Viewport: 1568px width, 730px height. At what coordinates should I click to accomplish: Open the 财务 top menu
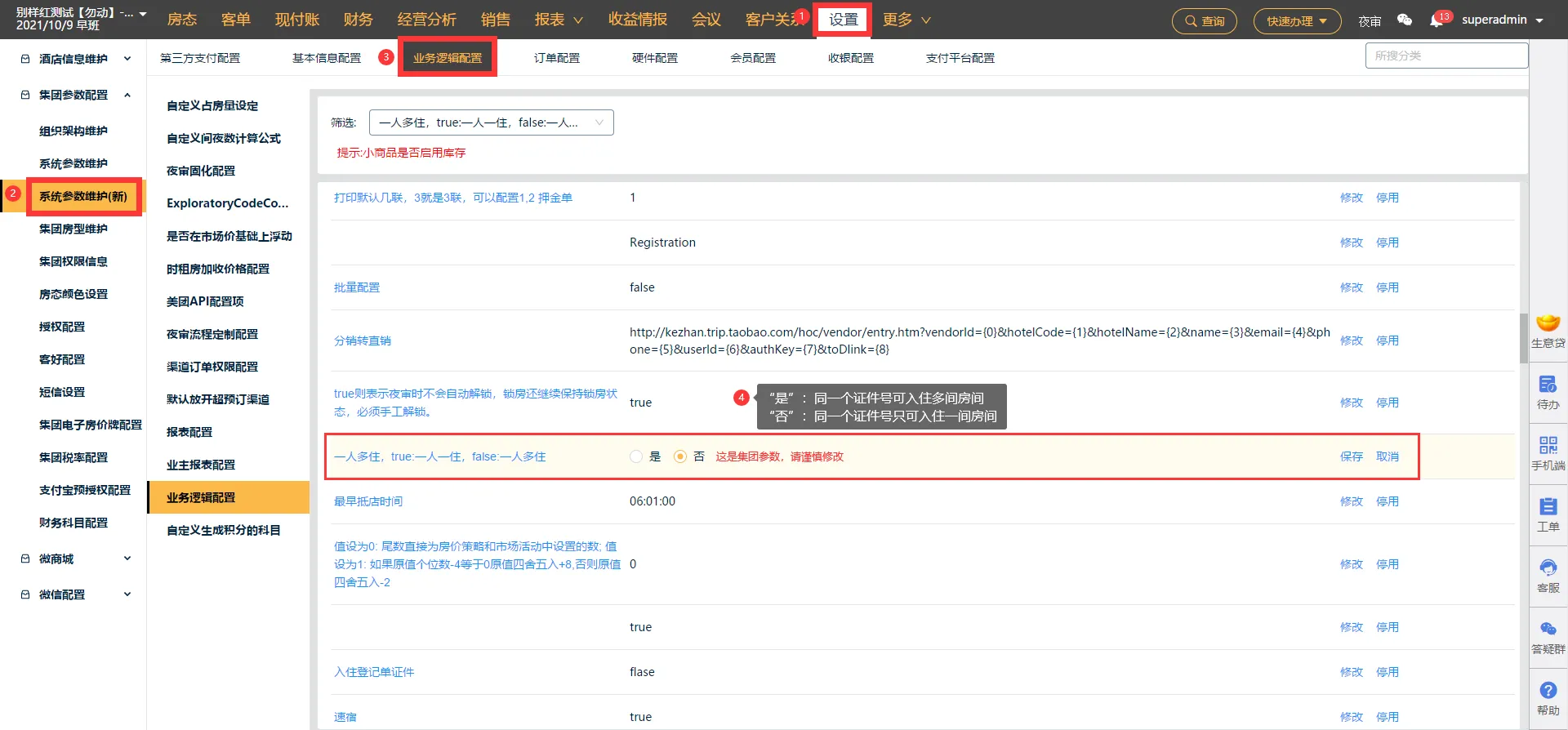click(x=358, y=20)
